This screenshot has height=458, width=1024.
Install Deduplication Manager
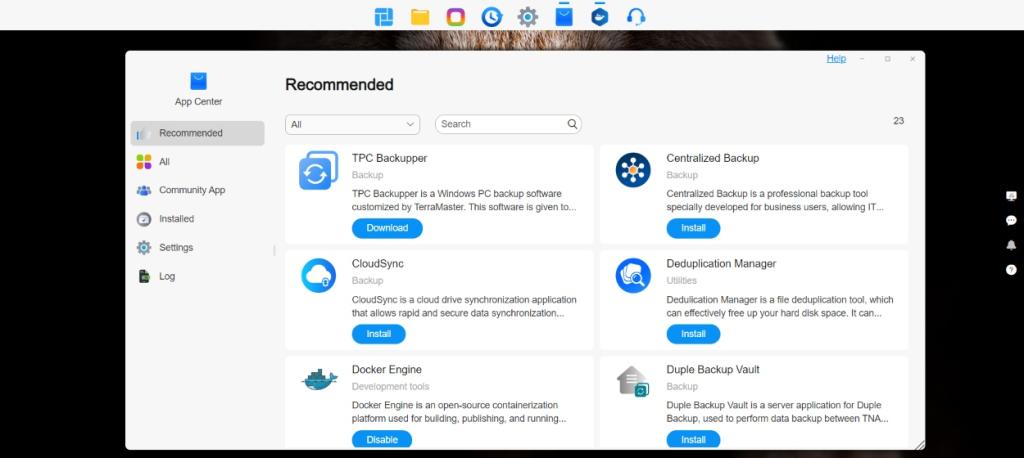693,334
